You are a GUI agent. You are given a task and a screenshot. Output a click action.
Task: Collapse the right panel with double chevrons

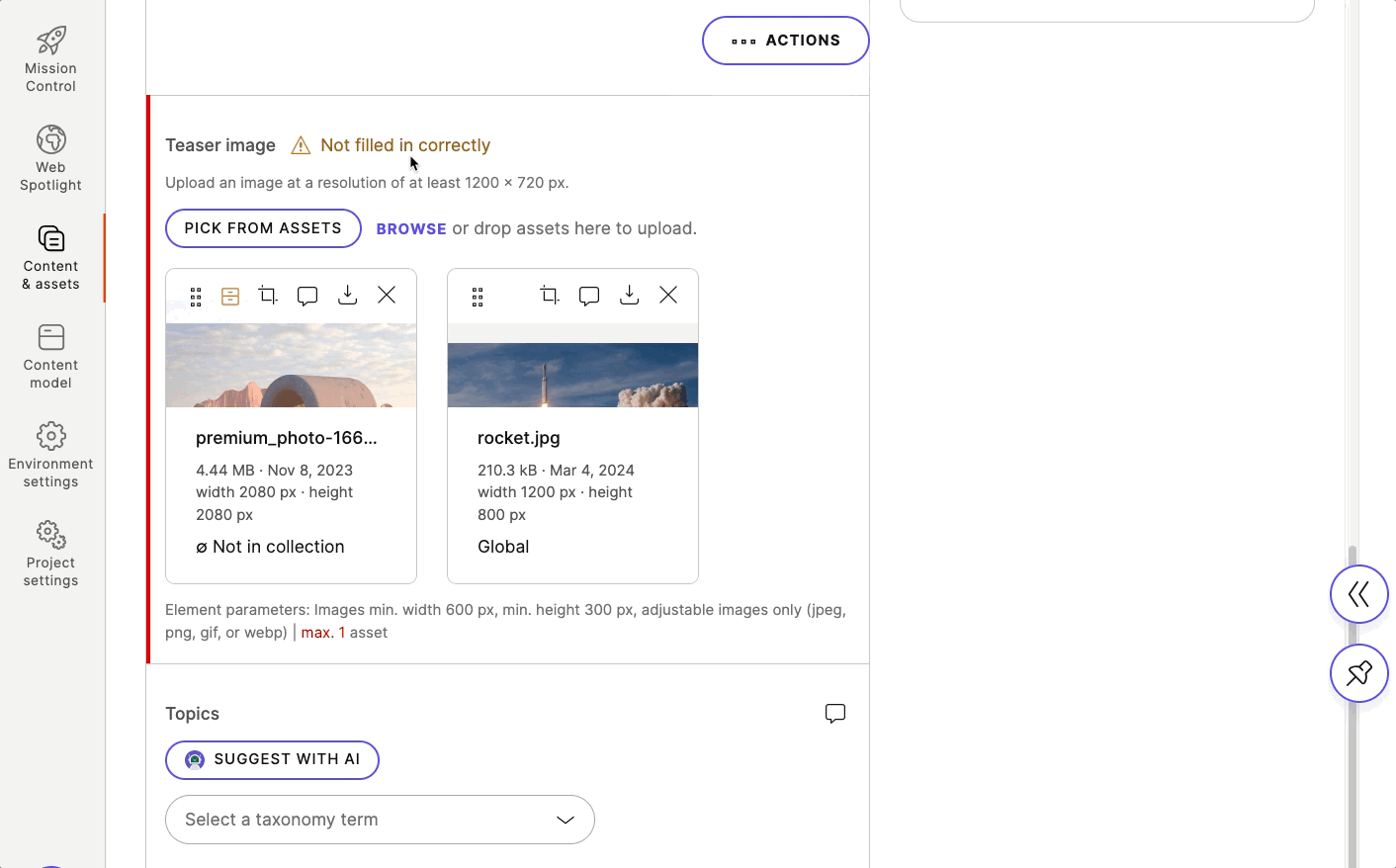click(1358, 594)
